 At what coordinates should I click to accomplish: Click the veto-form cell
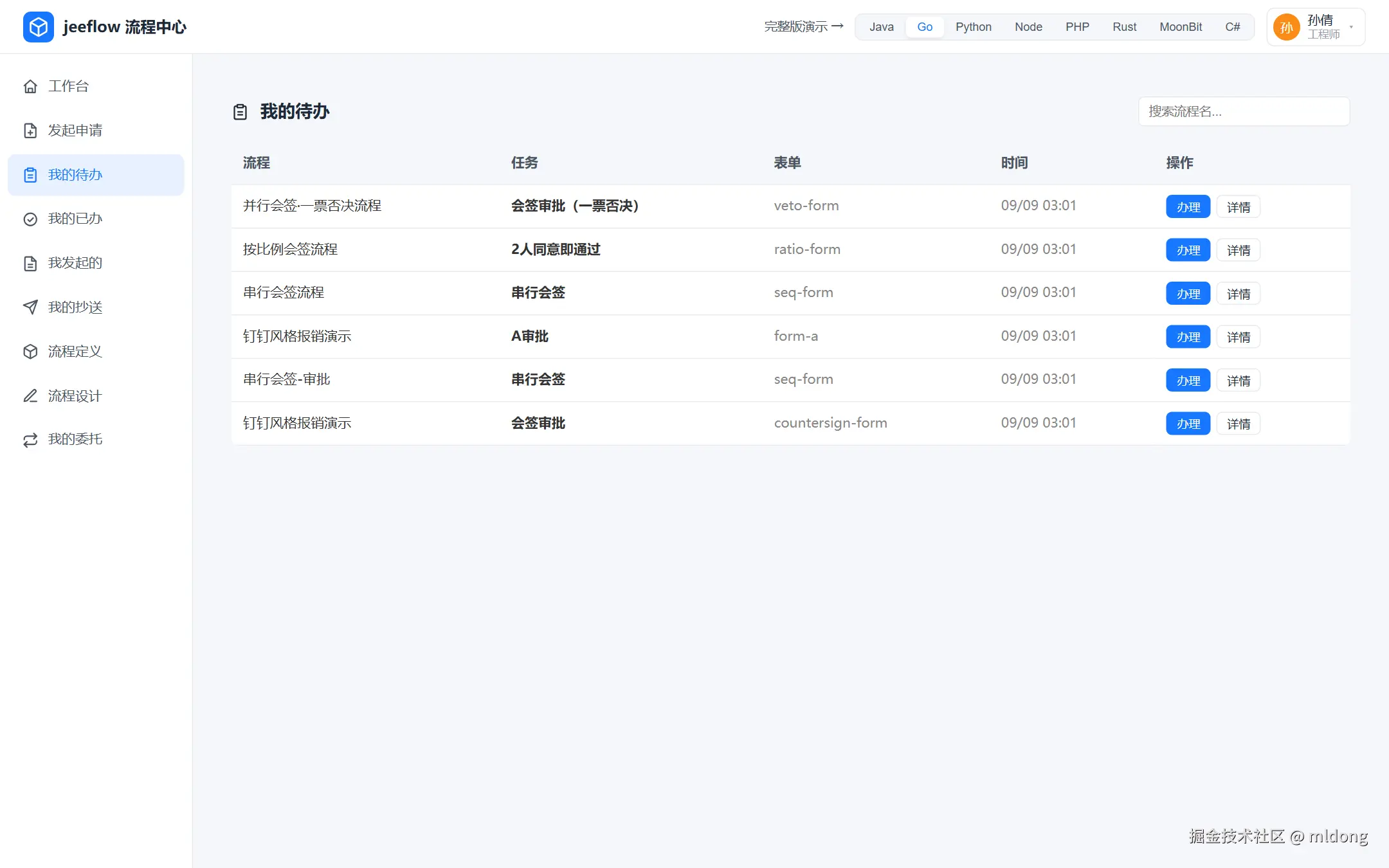point(806,206)
